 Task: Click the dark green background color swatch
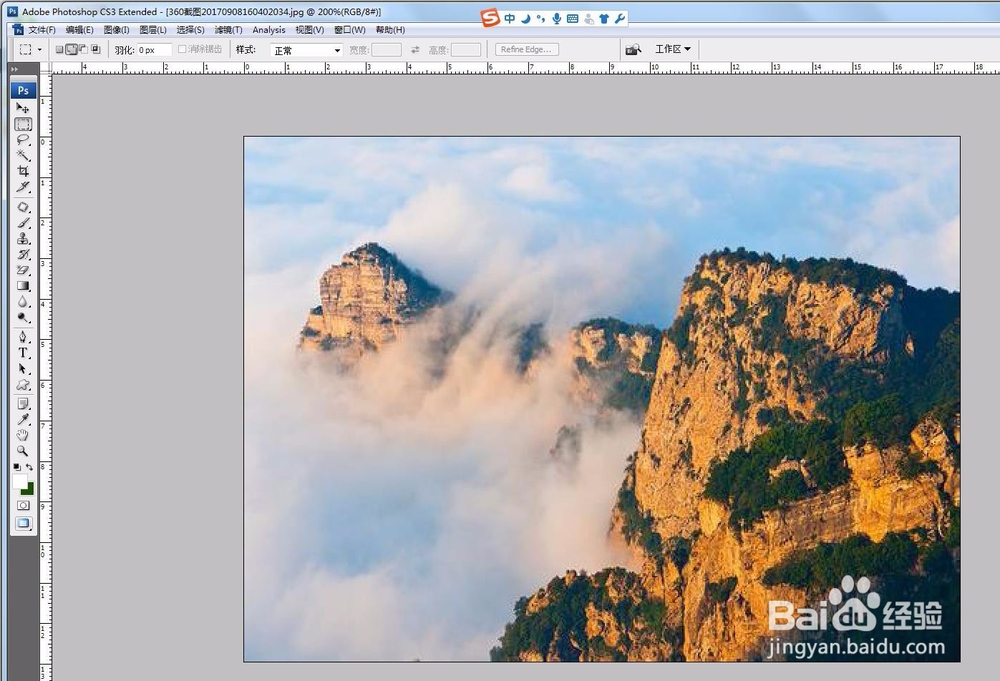click(29, 490)
